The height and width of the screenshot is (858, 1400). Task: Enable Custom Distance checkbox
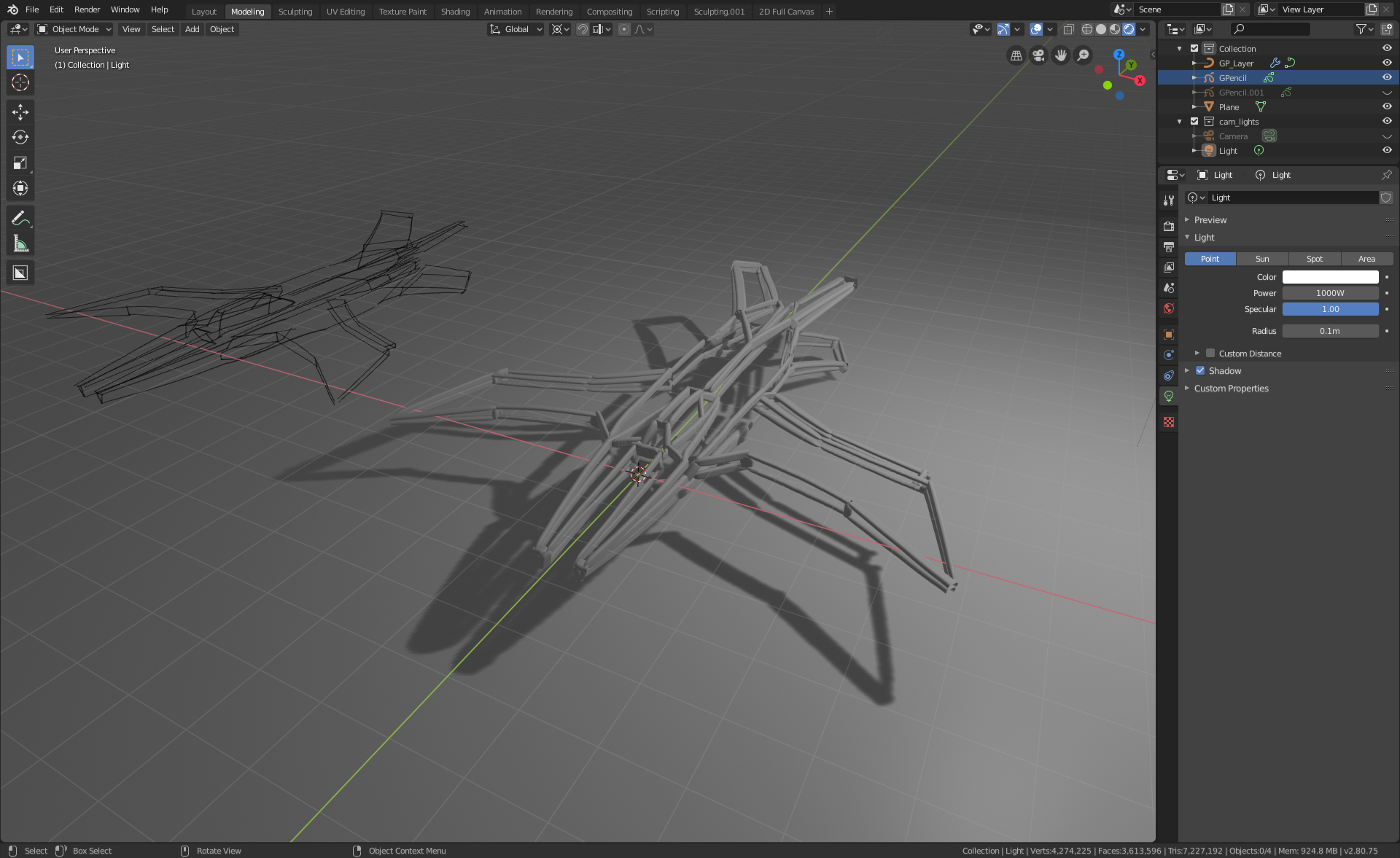point(1210,354)
